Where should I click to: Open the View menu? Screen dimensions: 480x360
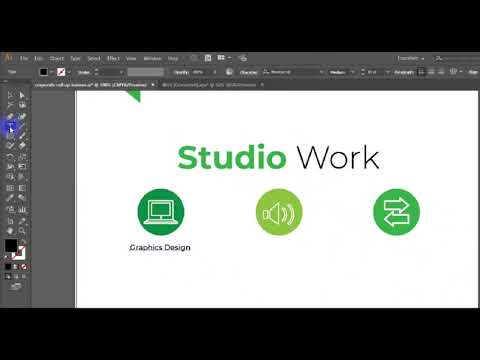[x=131, y=58]
